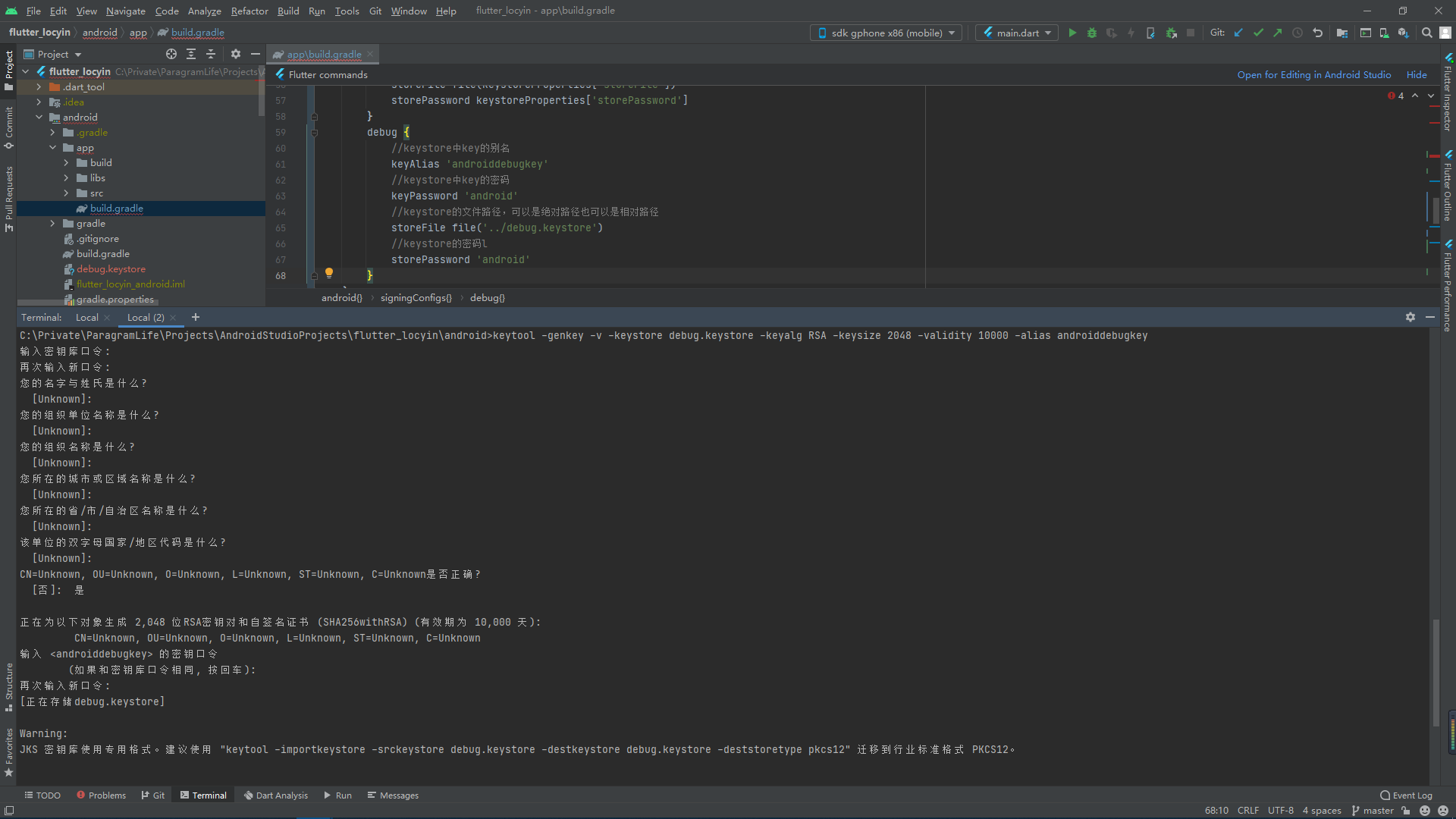Toggle Pull Requests side panel
1456x819 pixels.
9,199
